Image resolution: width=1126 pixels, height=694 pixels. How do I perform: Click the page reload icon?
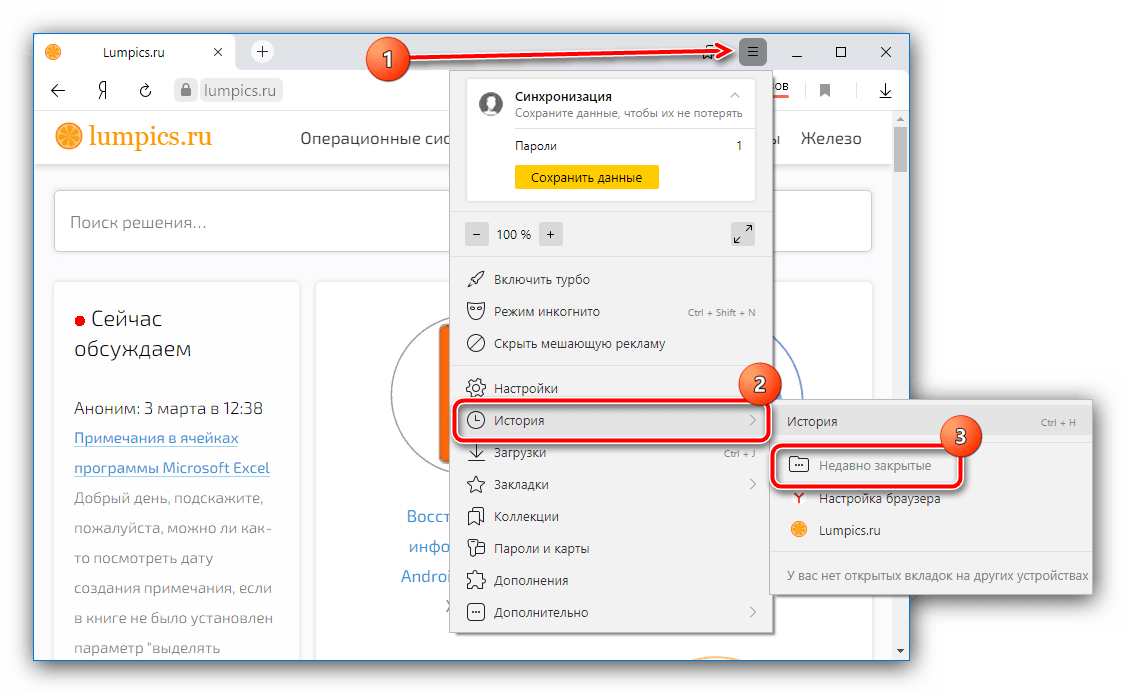point(145,91)
